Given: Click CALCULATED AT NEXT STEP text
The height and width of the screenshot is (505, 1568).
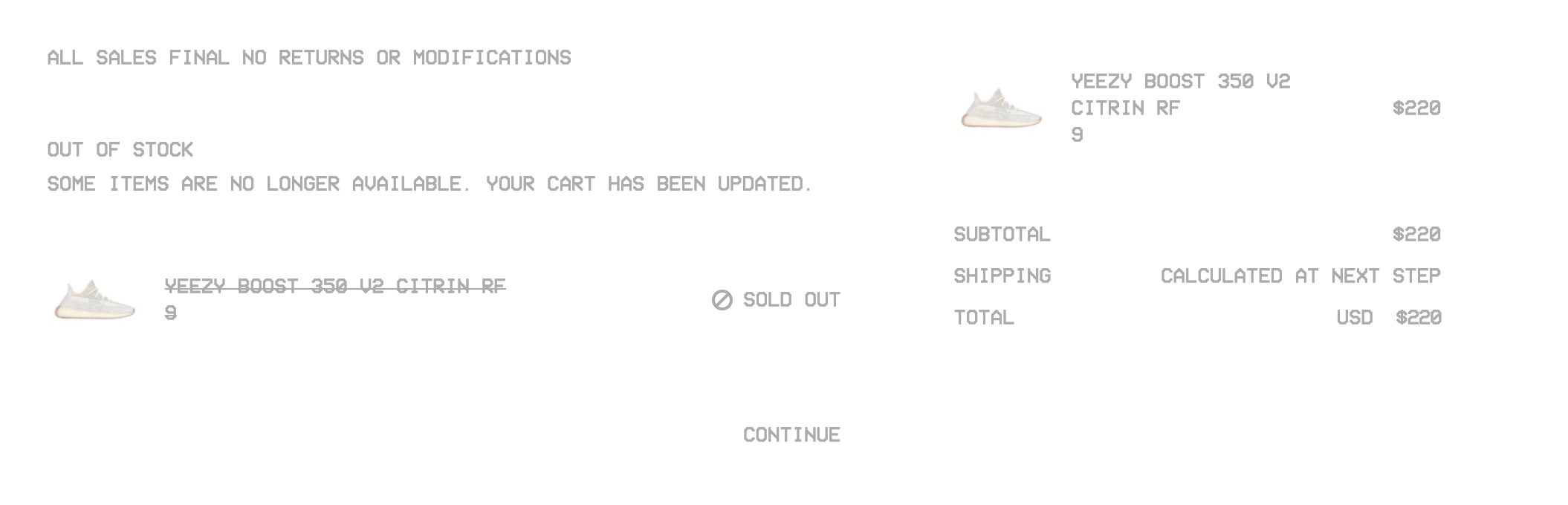Looking at the screenshot, I should click(1300, 276).
